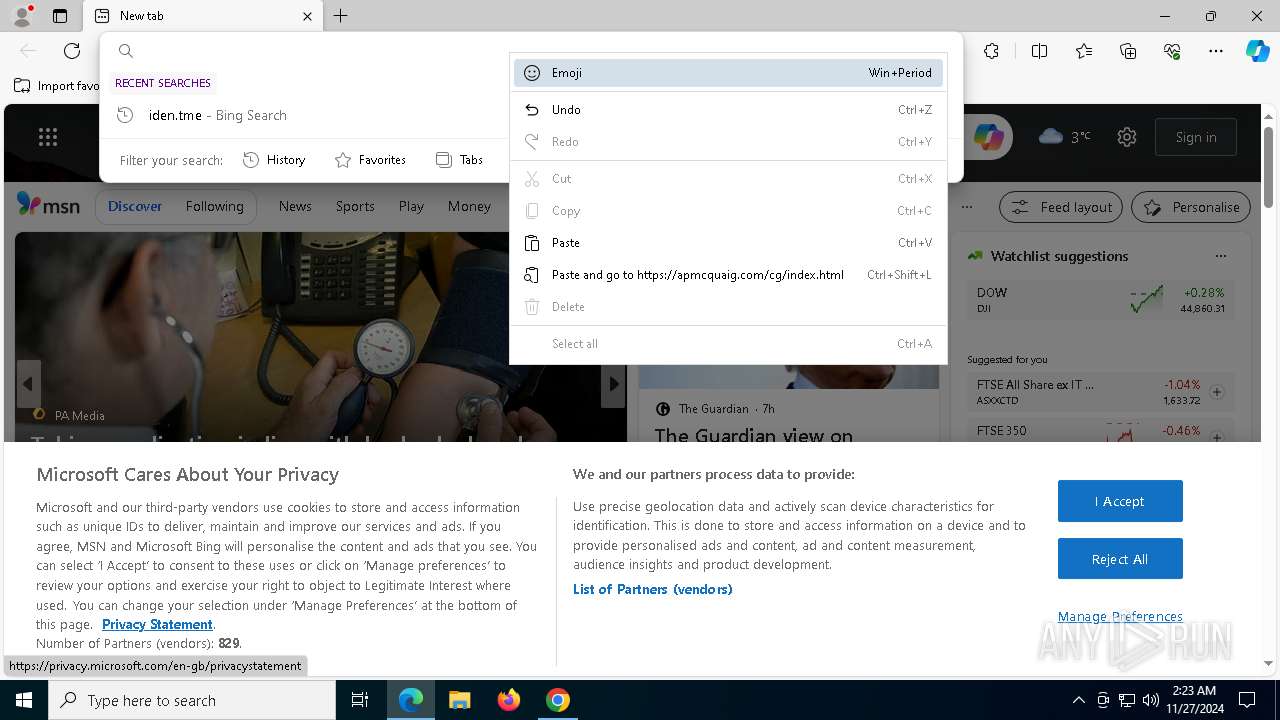1280x720 pixels.
Task: Open the Collections icon
Action: pos(1128,51)
